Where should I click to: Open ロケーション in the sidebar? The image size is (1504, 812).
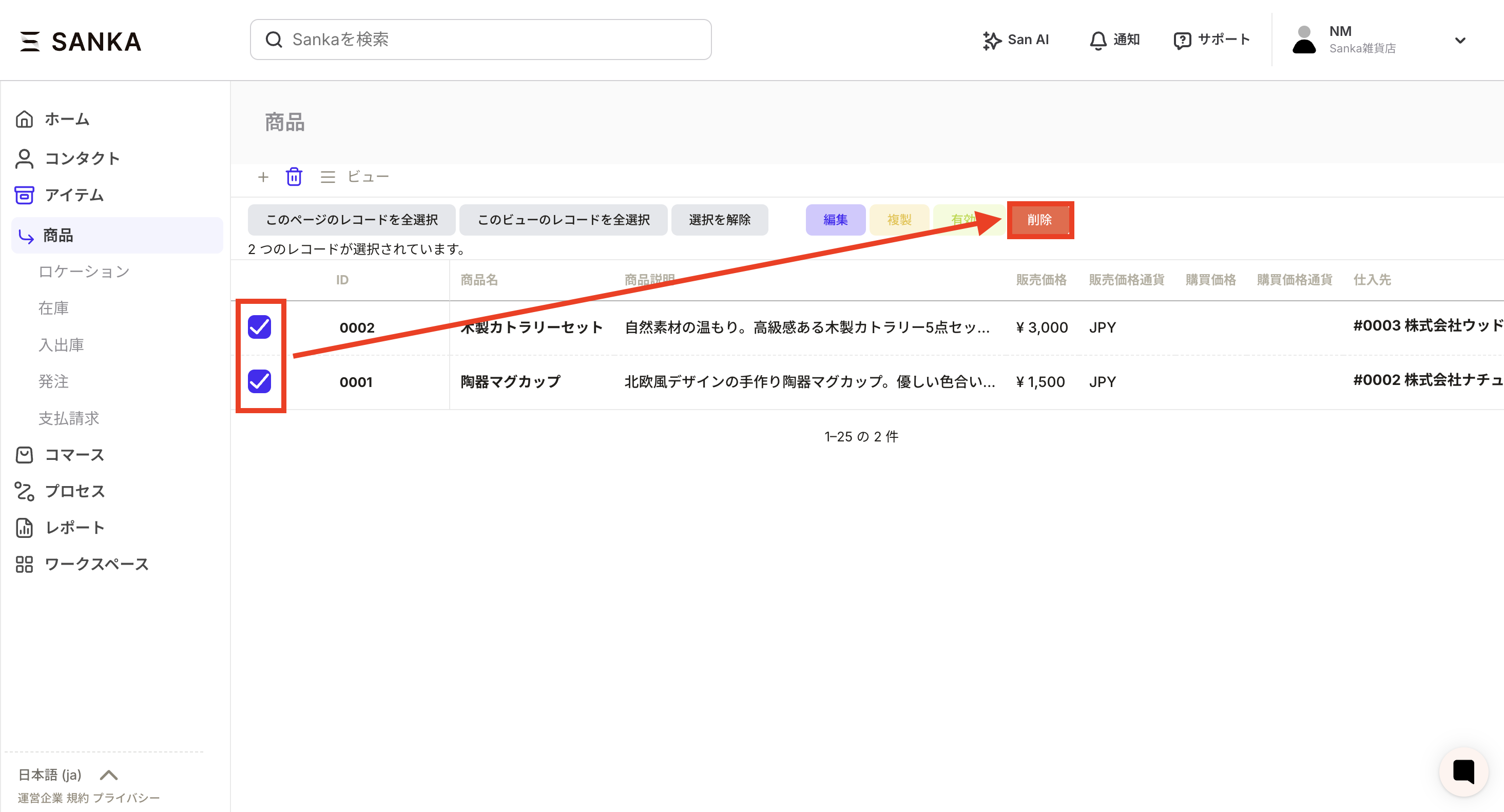[x=84, y=272]
